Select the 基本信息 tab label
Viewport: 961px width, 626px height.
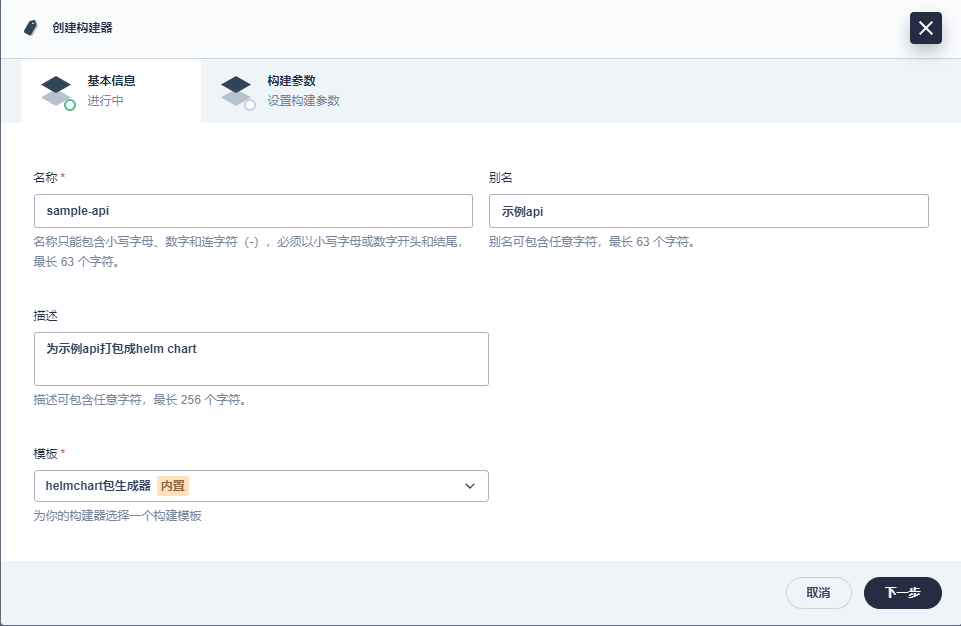(x=111, y=81)
